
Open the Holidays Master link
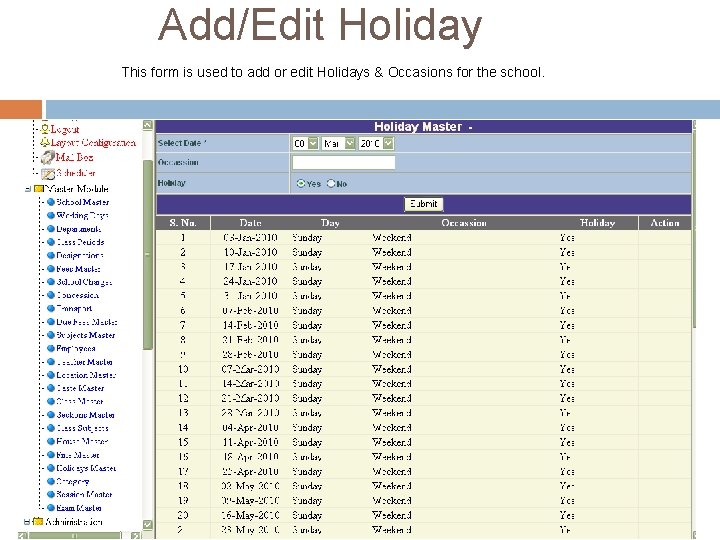(86, 468)
